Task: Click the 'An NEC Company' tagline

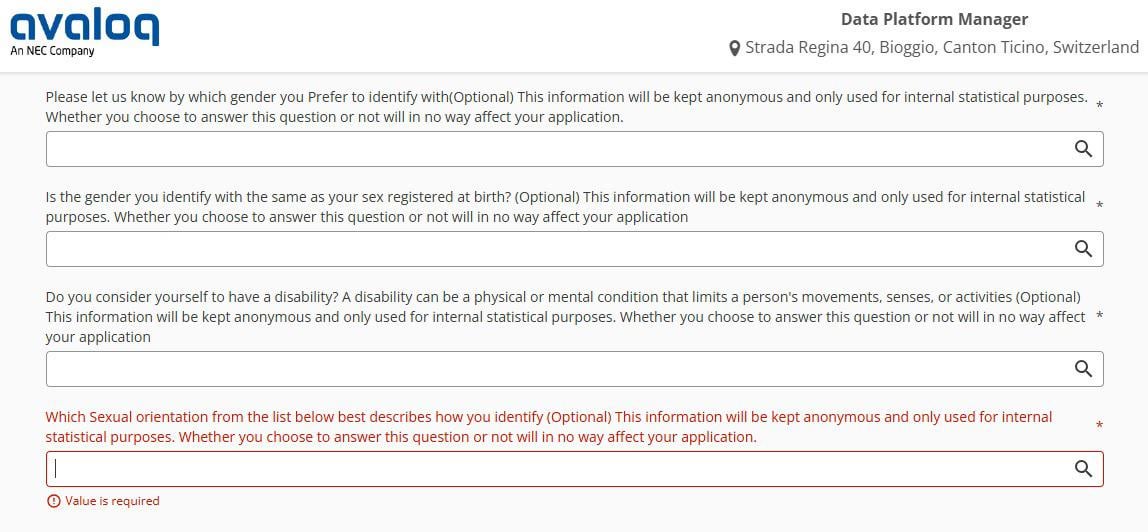Action: [x=52, y=51]
